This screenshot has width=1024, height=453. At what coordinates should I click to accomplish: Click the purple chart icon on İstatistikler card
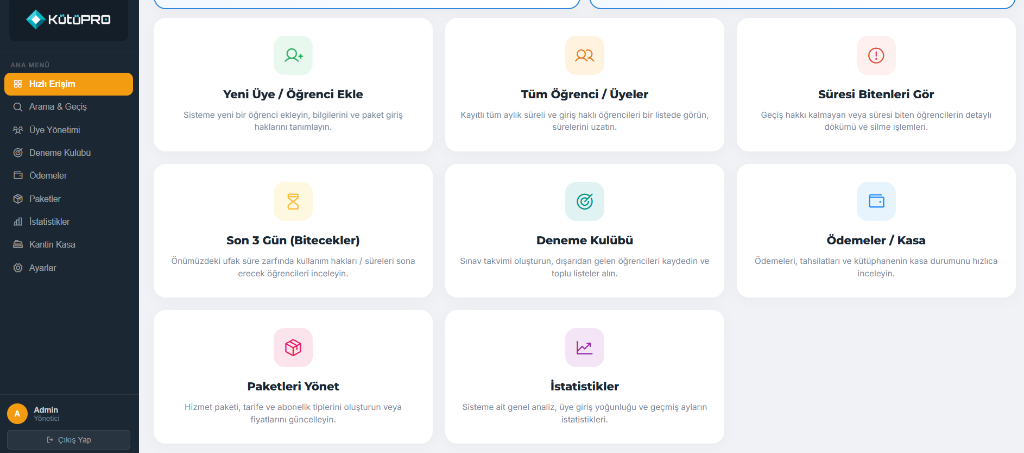pos(584,348)
